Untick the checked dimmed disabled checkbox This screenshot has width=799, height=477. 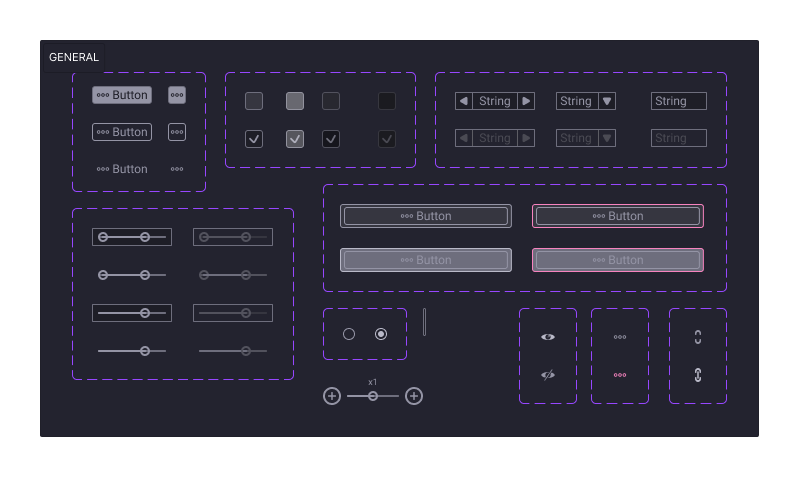point(387,139)
